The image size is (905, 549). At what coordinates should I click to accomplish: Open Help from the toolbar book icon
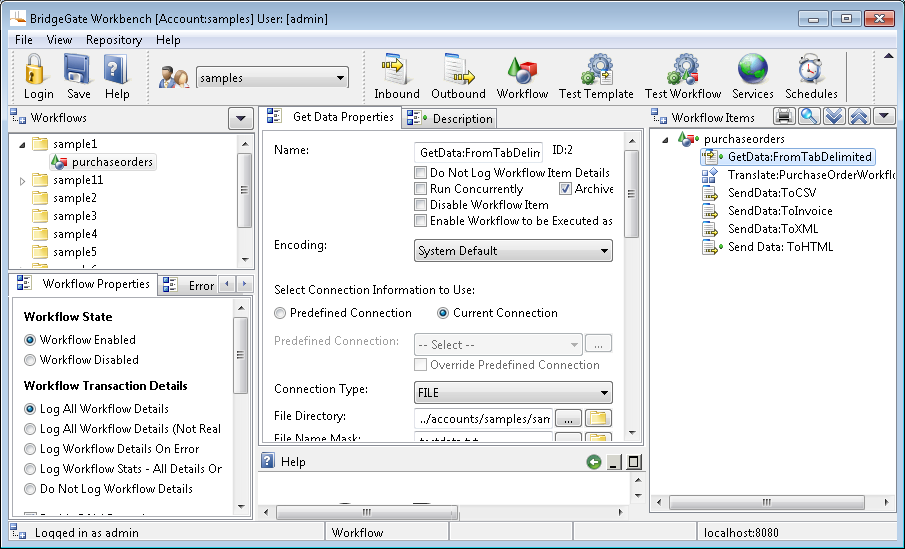(x=115, y=69)
